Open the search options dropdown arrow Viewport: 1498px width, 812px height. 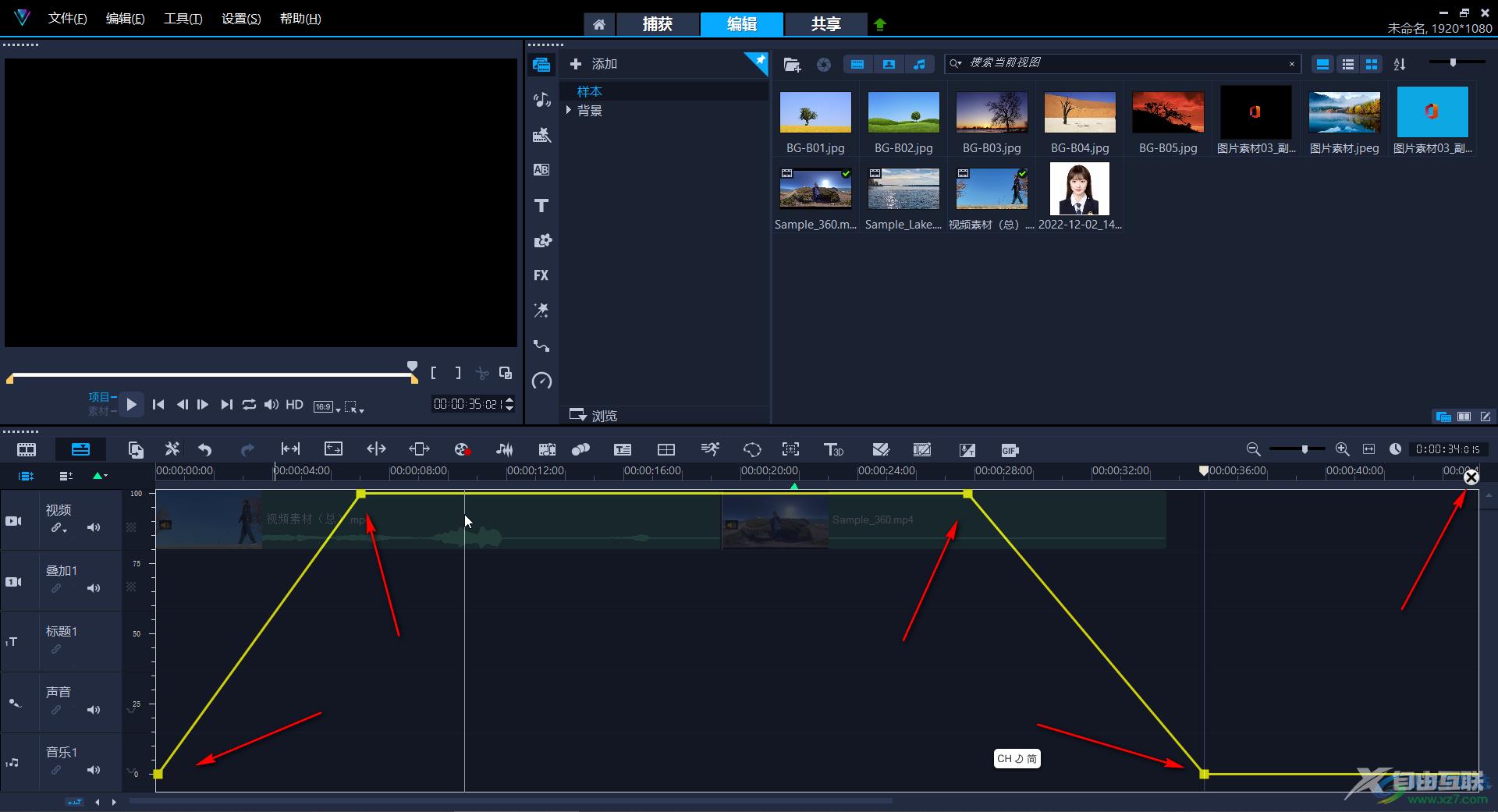tap(957, 63)
